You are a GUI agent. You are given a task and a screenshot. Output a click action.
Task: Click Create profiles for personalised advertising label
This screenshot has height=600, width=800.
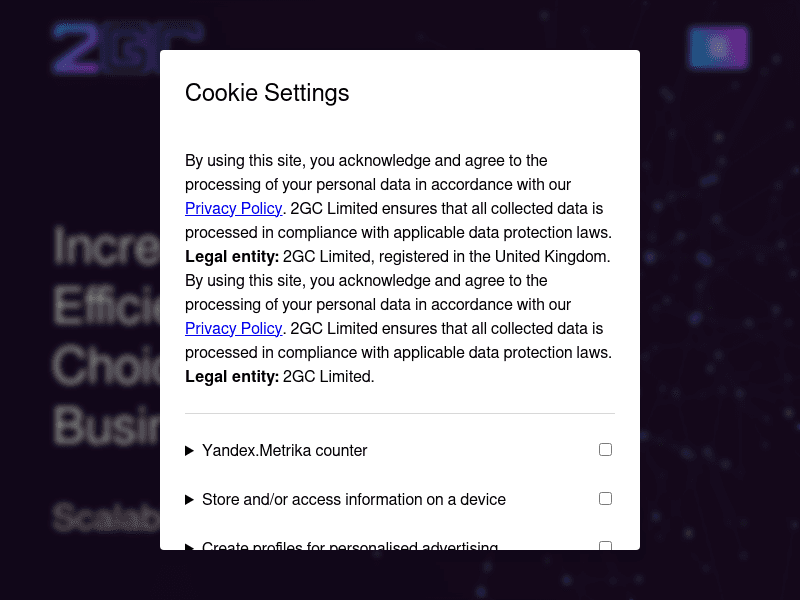click(349, 545)
